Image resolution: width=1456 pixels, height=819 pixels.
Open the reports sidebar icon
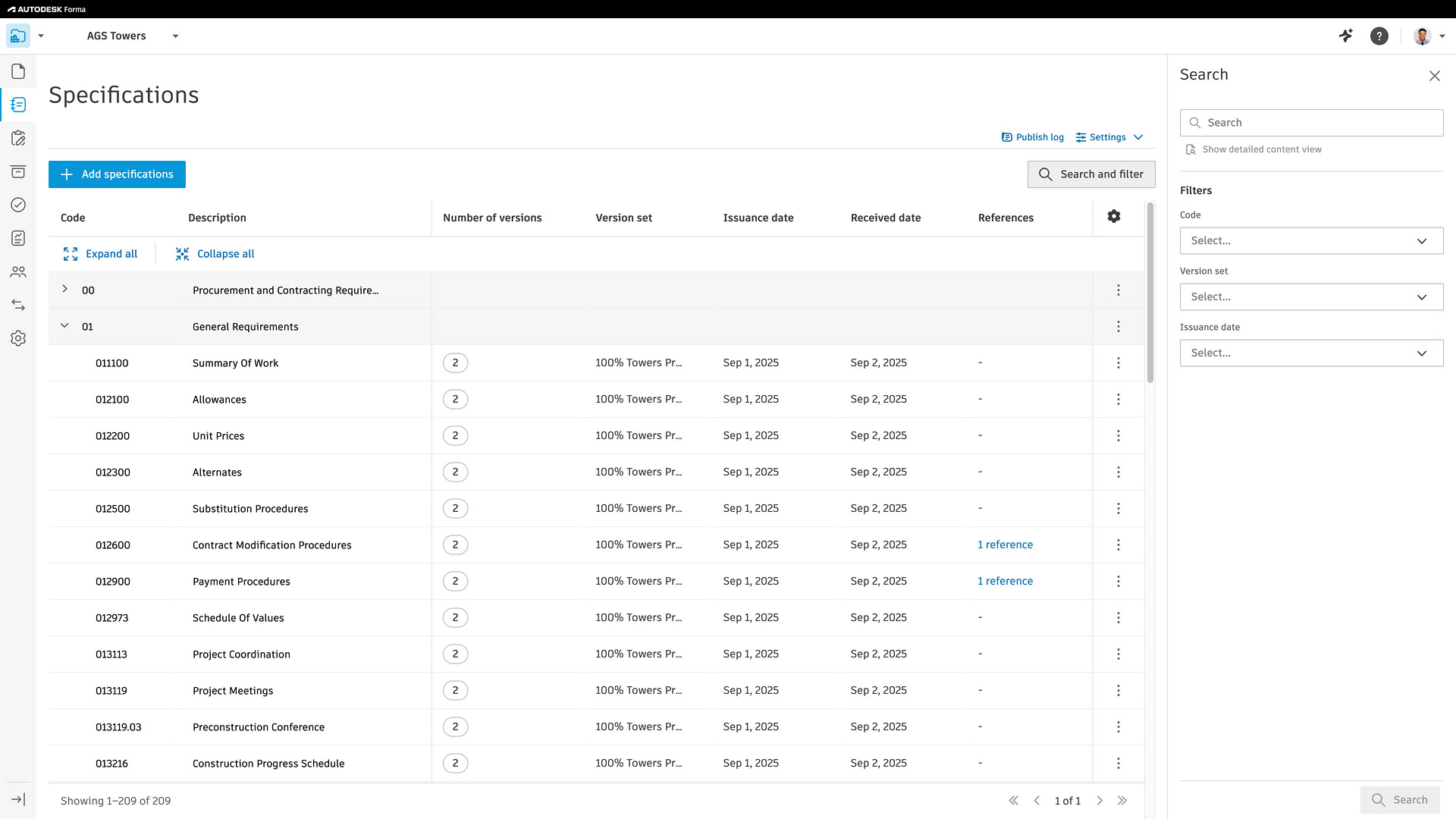18,238
